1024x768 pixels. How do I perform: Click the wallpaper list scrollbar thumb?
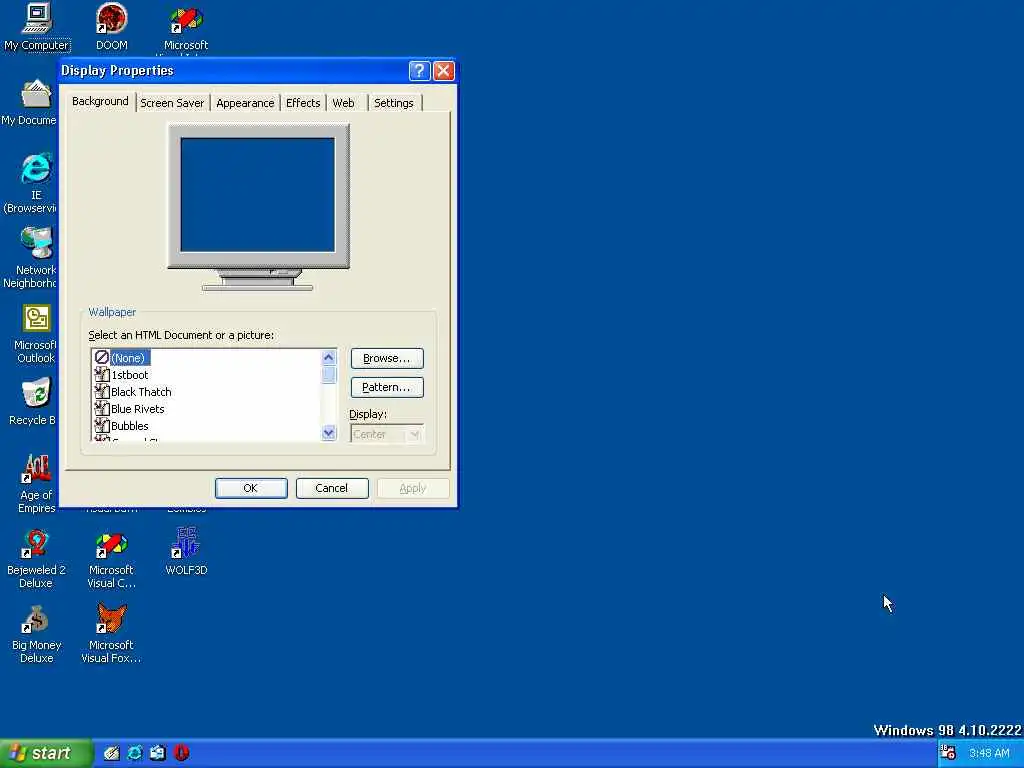tap(328, 375)
